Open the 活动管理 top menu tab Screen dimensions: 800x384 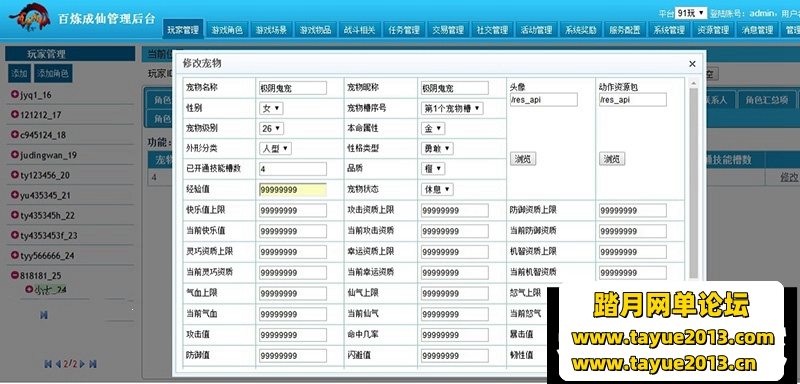536,30
